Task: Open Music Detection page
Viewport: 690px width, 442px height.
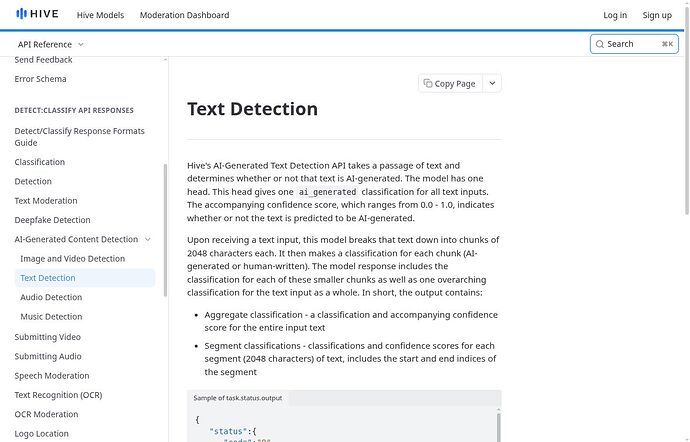Action: 51,317
